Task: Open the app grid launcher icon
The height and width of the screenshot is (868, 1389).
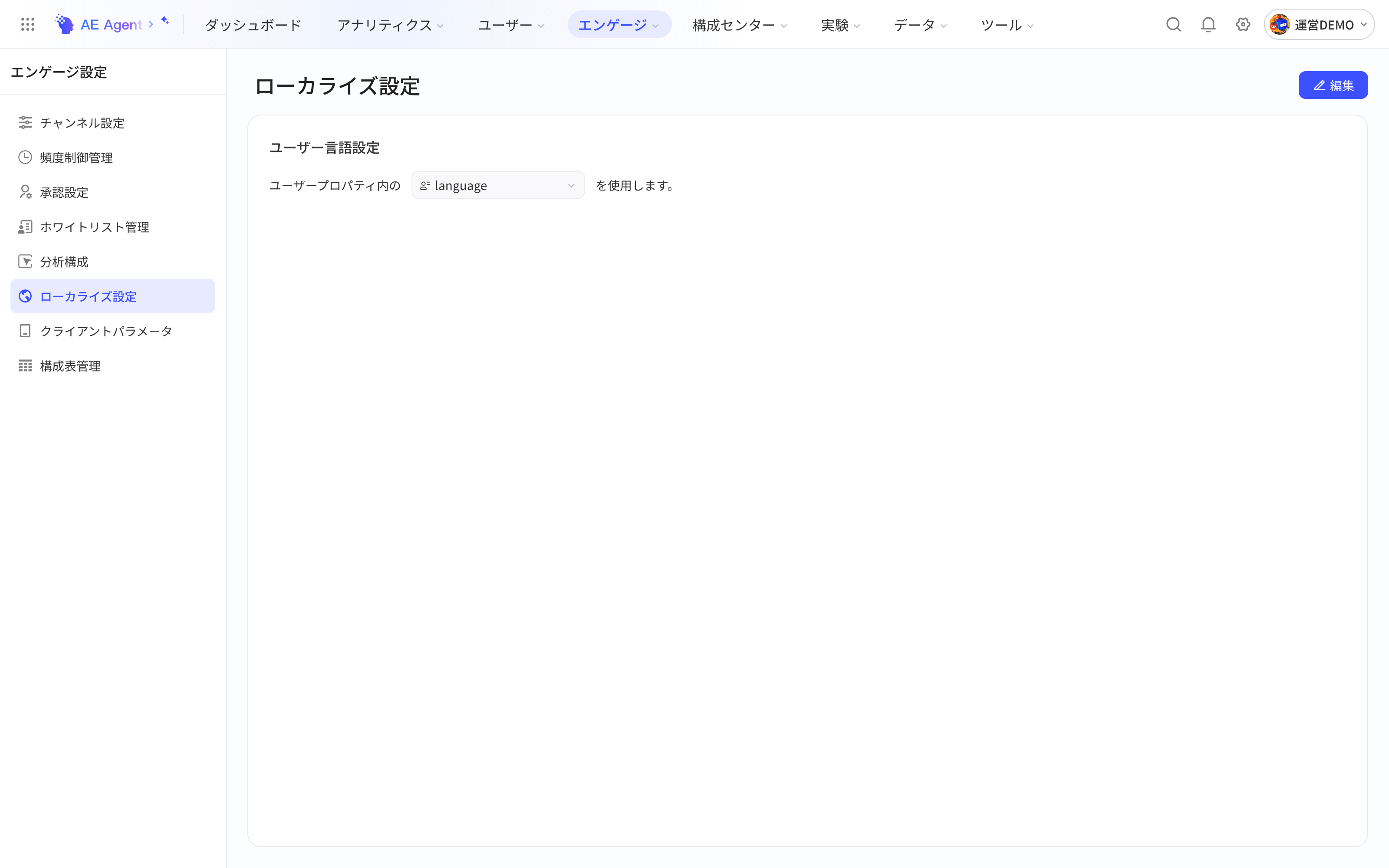Action: (x=27, y=24)
